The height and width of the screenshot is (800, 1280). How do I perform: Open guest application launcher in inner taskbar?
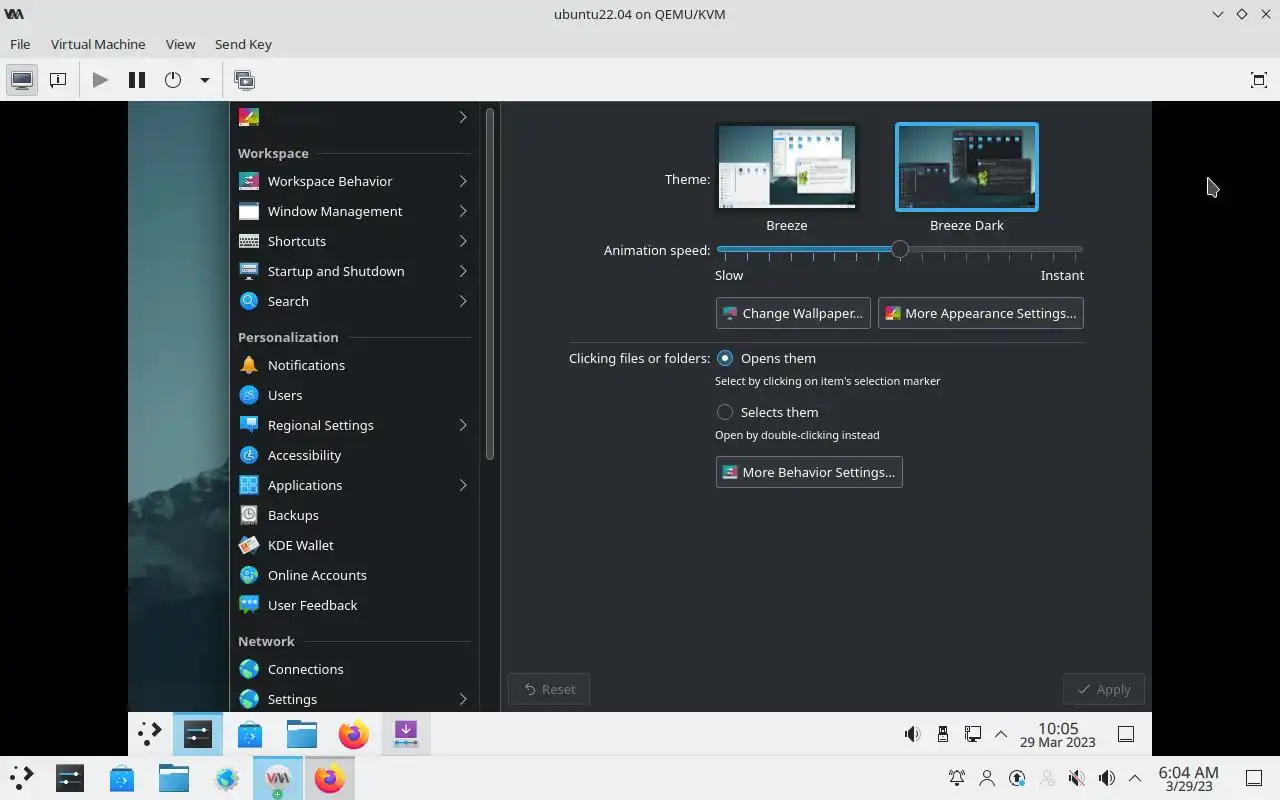coord(149,734)
